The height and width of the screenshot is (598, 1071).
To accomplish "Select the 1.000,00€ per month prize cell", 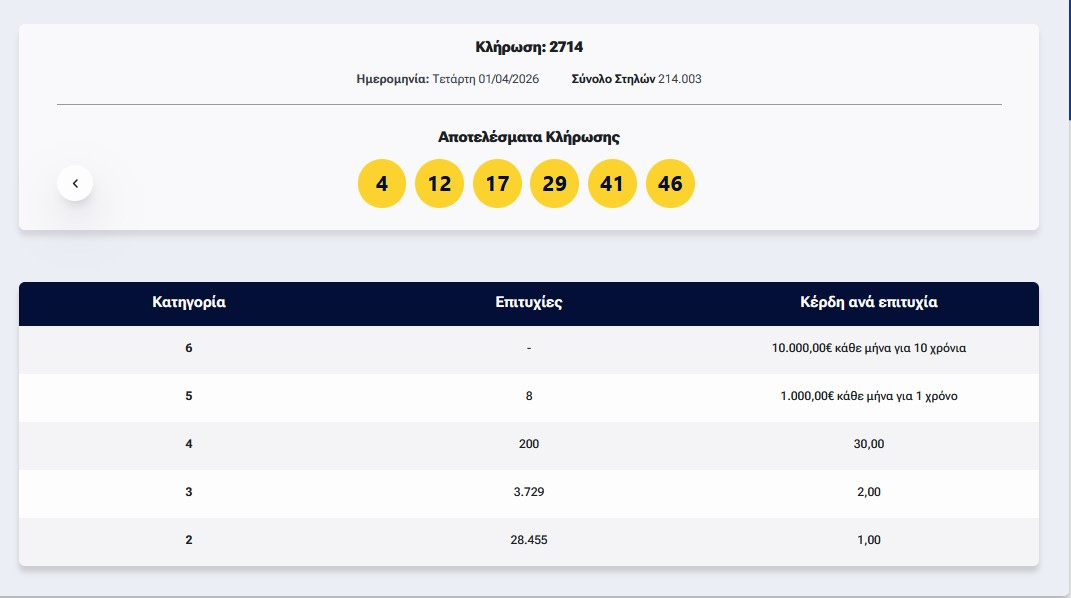I will (868, 396).
